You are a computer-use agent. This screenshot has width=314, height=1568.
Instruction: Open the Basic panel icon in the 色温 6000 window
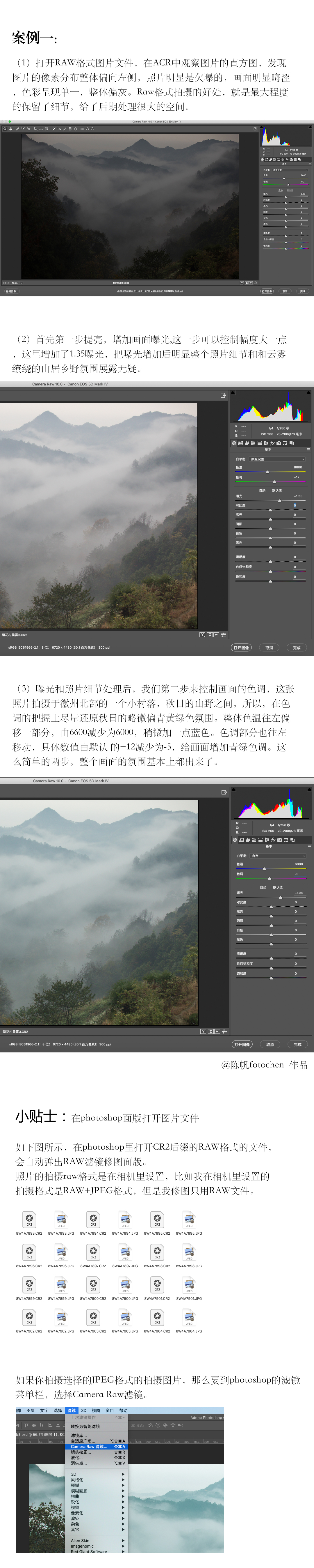[x=235, y=839]
